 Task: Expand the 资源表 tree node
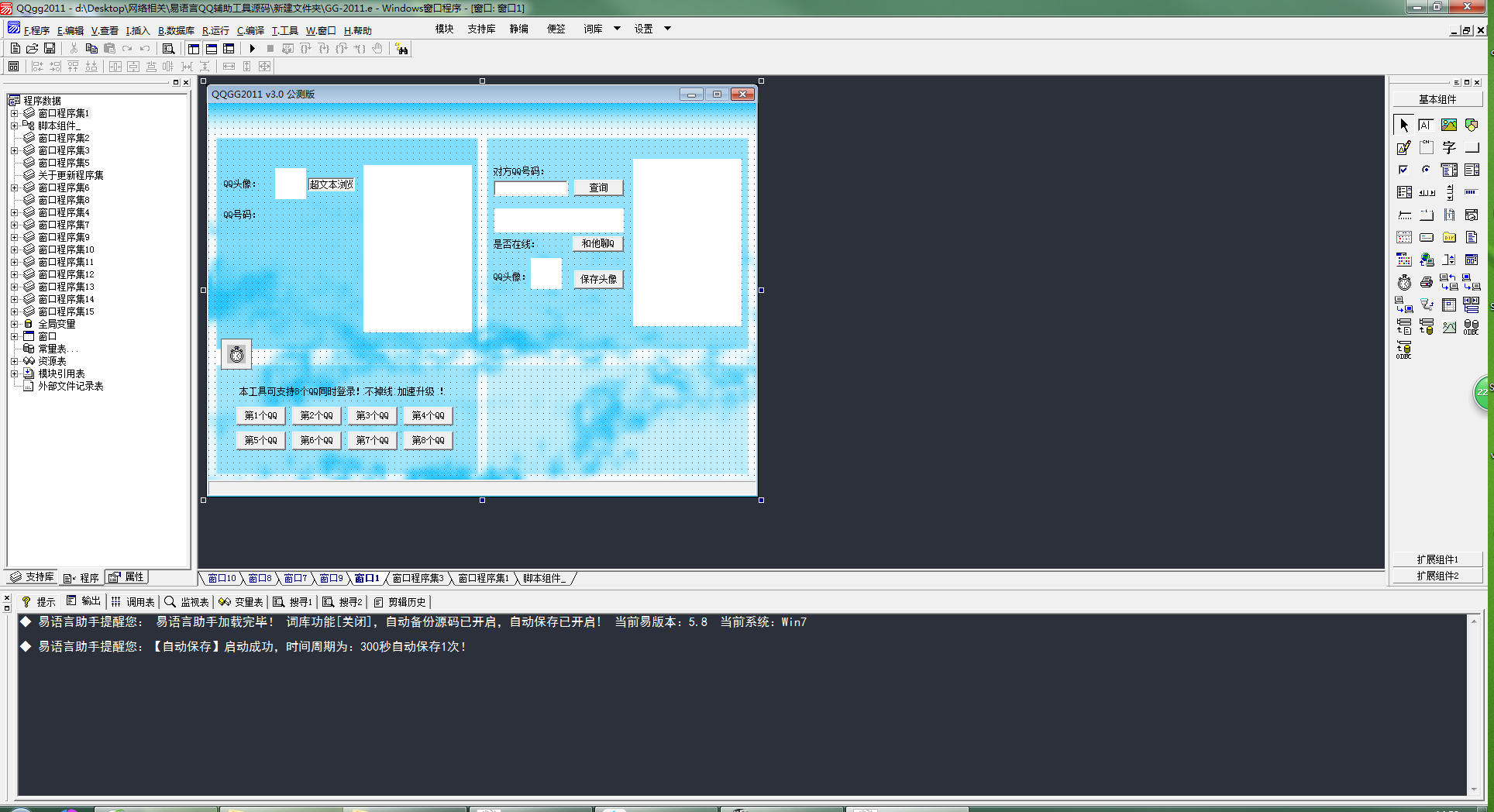click(14, 361)
